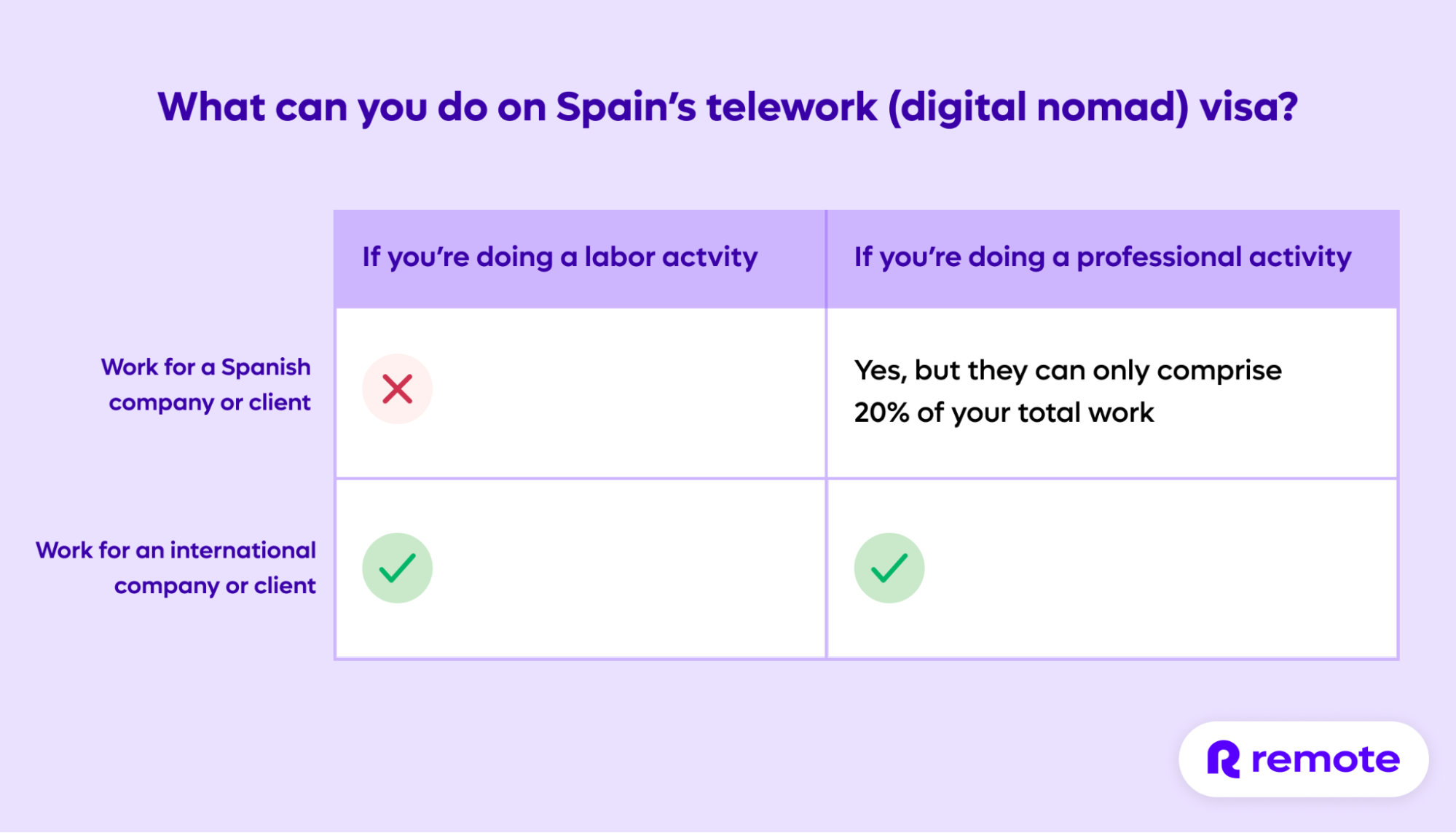Image resolution: width=1456 pixels, height=833 pixels.
Task: Click the green checkmark under labor activity
Action: pos(398,568)
